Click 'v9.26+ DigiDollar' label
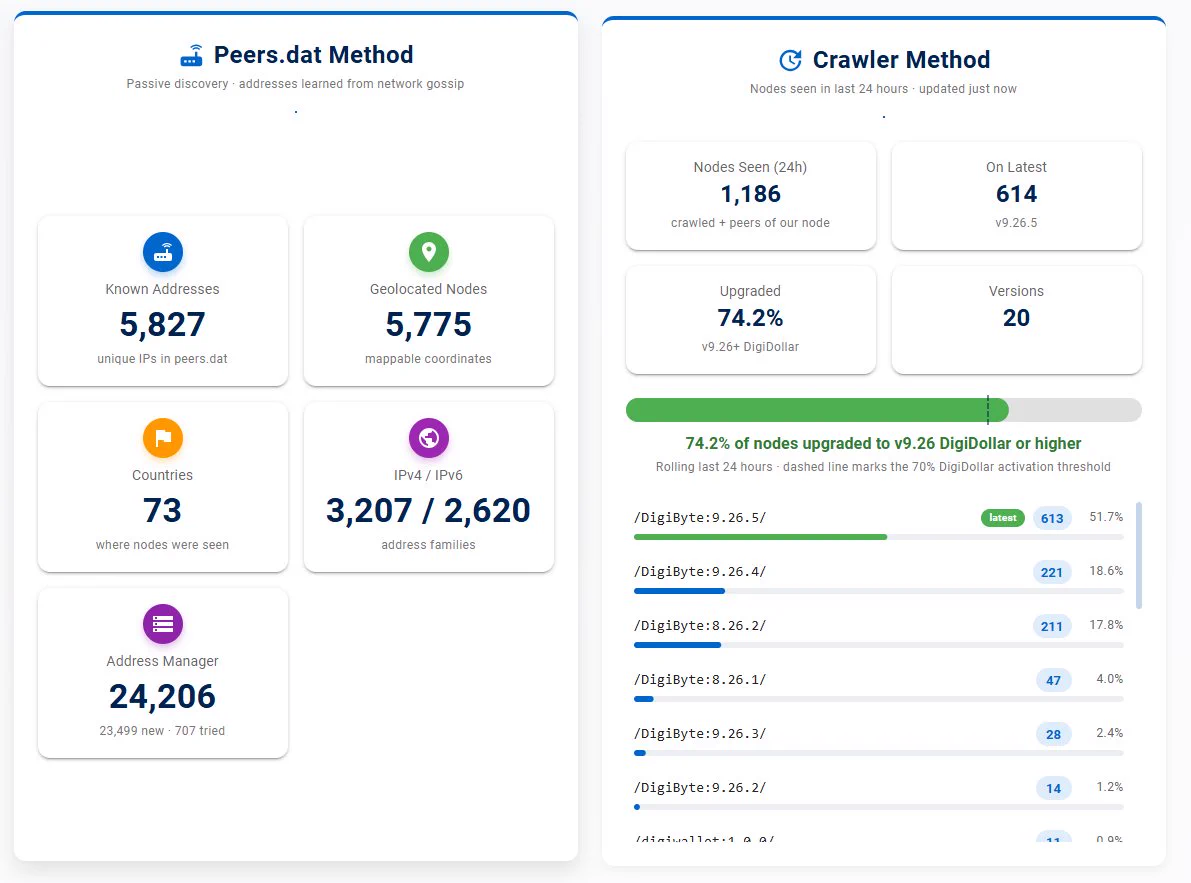 point(750,346)
